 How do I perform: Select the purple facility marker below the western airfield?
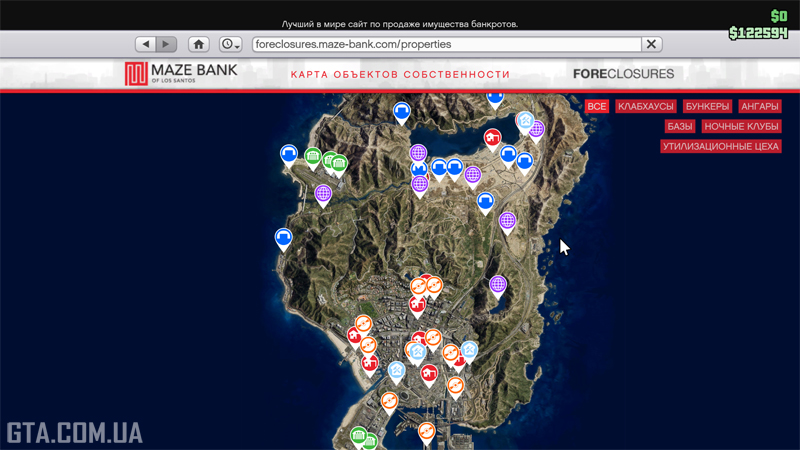point(323,193)
